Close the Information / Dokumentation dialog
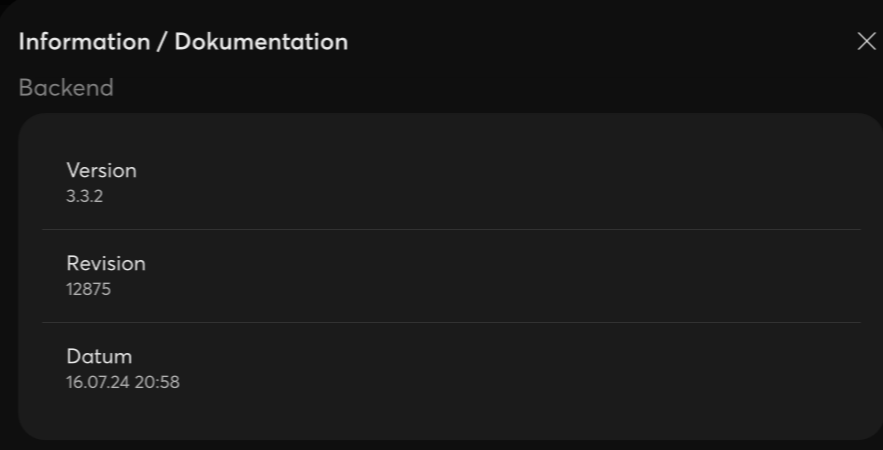 coord(866,42)
